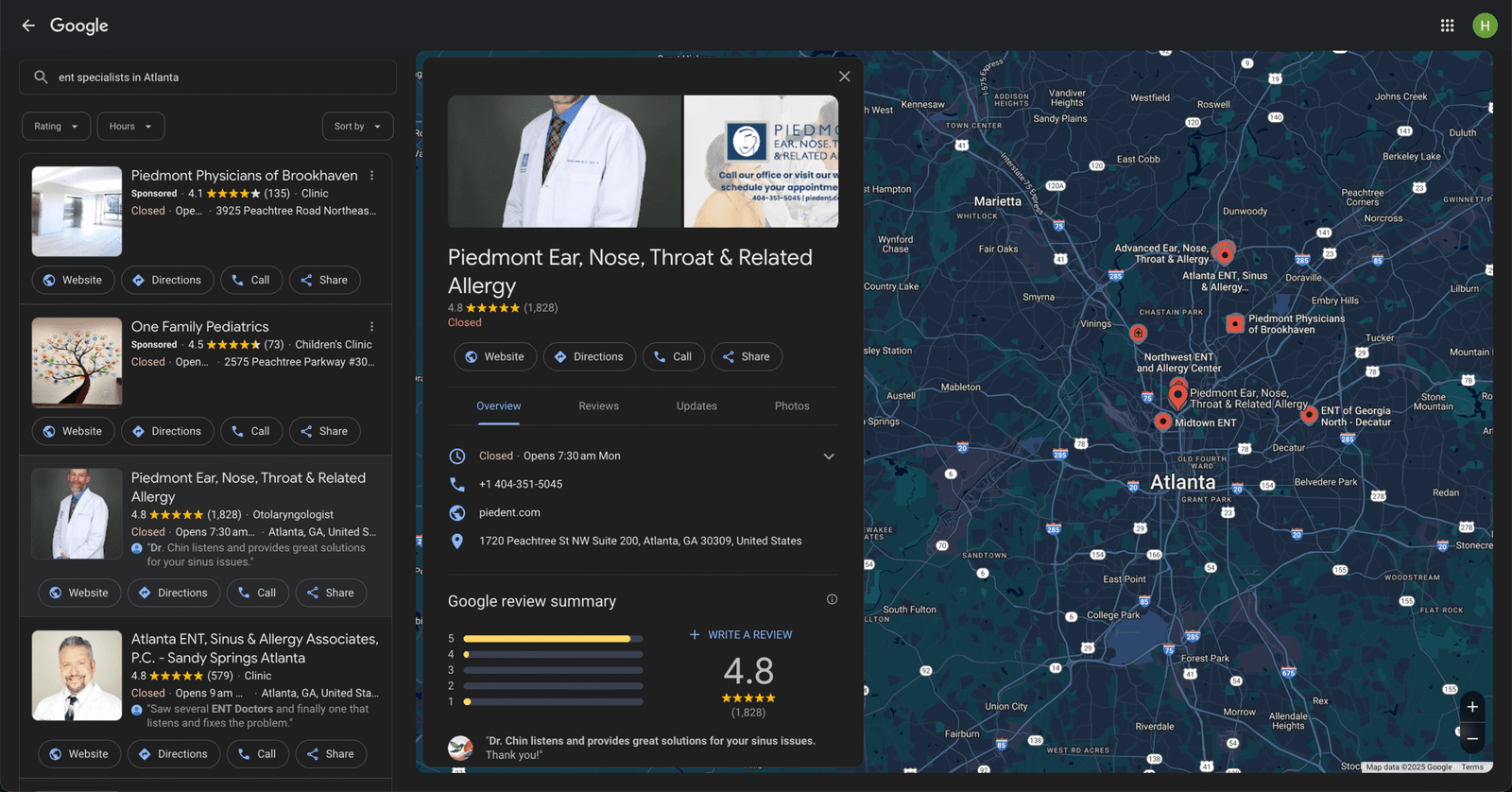The height and width of the screenshot is (792, 1512).
Task: Share Atlanta ENT, Sinus & Allergy Associates listing
Action: pyautogui.click(x=331, y=754)
